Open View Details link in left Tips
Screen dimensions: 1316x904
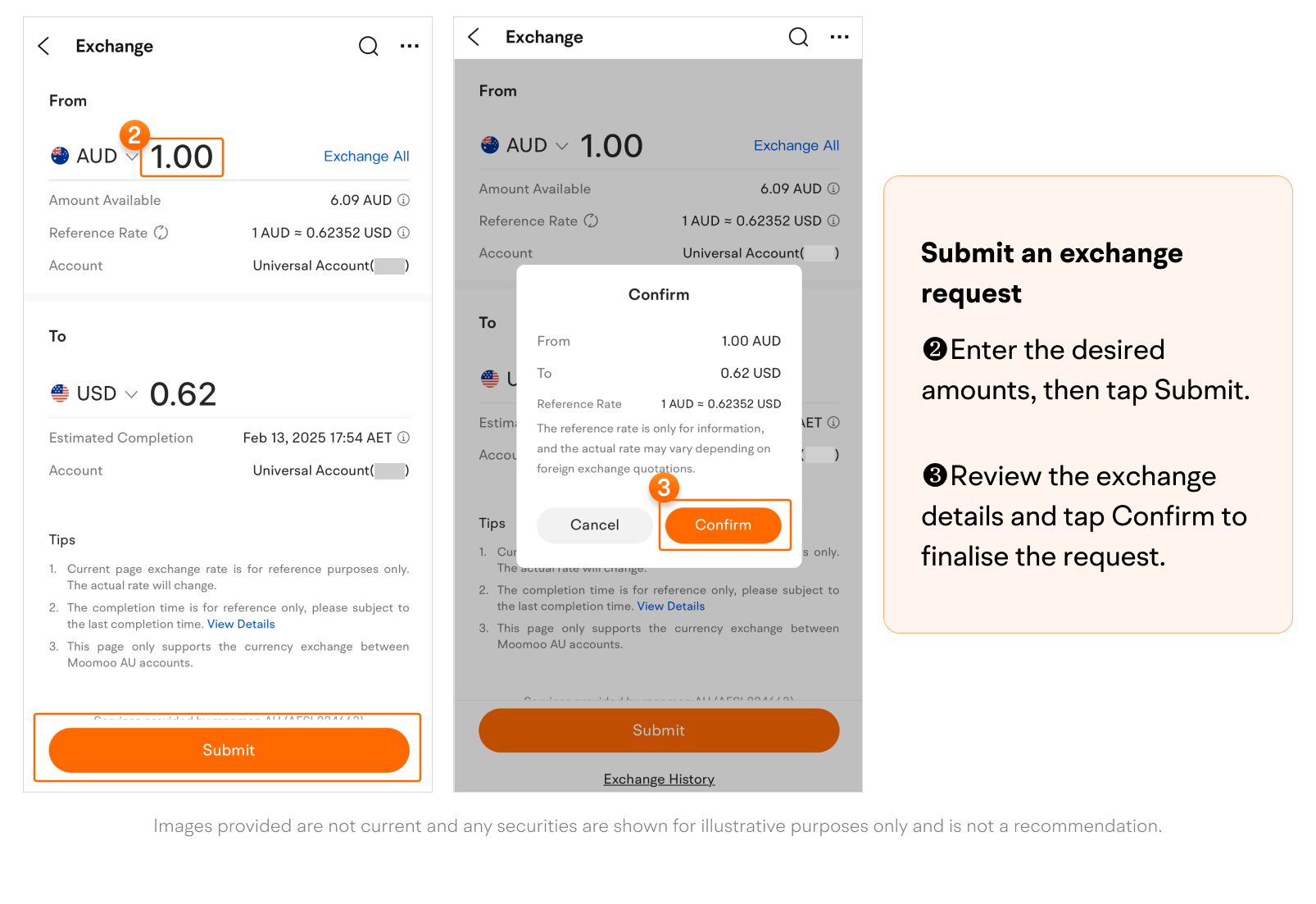[241, 625]
